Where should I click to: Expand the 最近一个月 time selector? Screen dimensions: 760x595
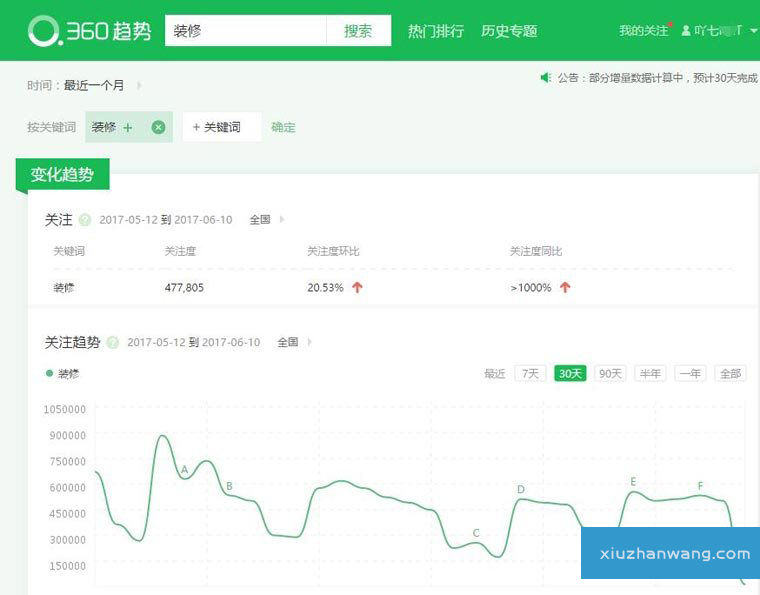click(x=139, y=86)
